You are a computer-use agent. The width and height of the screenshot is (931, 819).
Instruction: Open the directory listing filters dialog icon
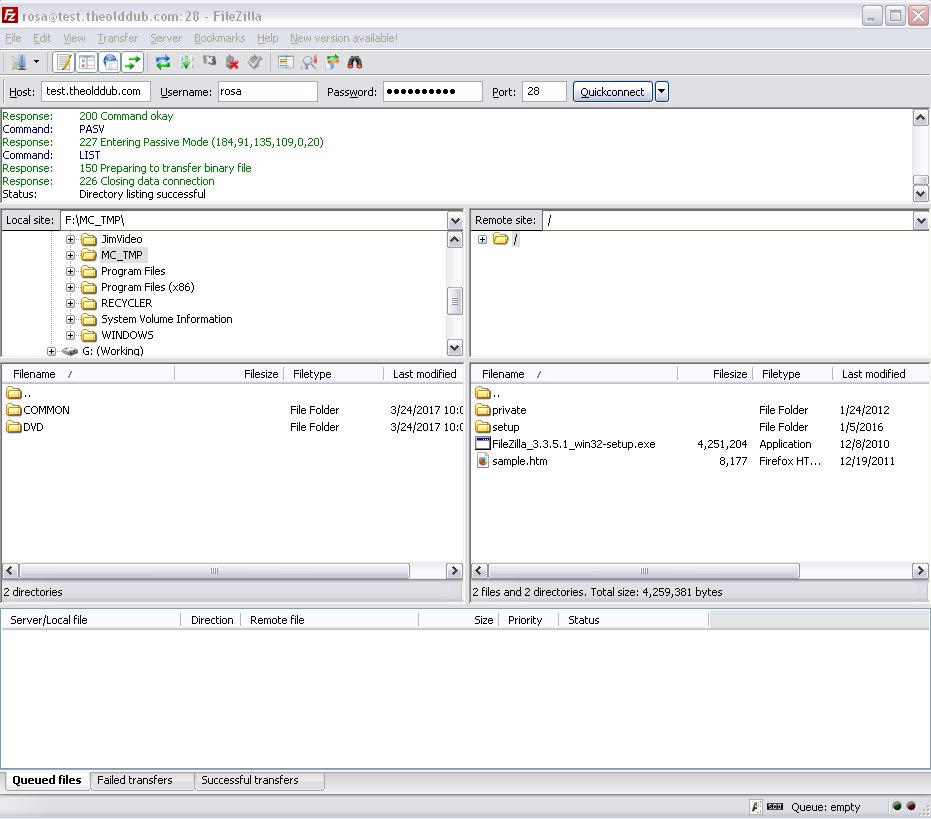(286, 62)
